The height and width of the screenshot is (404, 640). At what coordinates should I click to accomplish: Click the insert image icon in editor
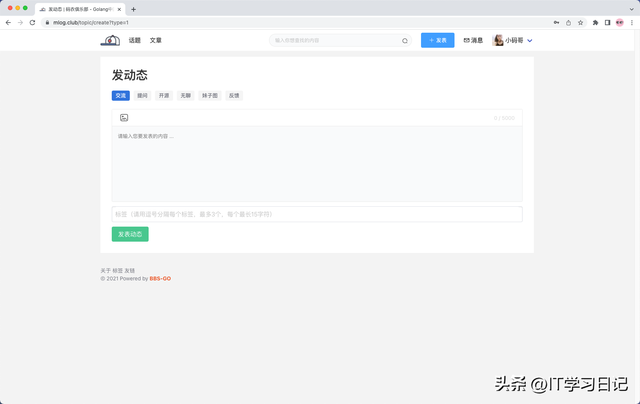coord(124,118)
